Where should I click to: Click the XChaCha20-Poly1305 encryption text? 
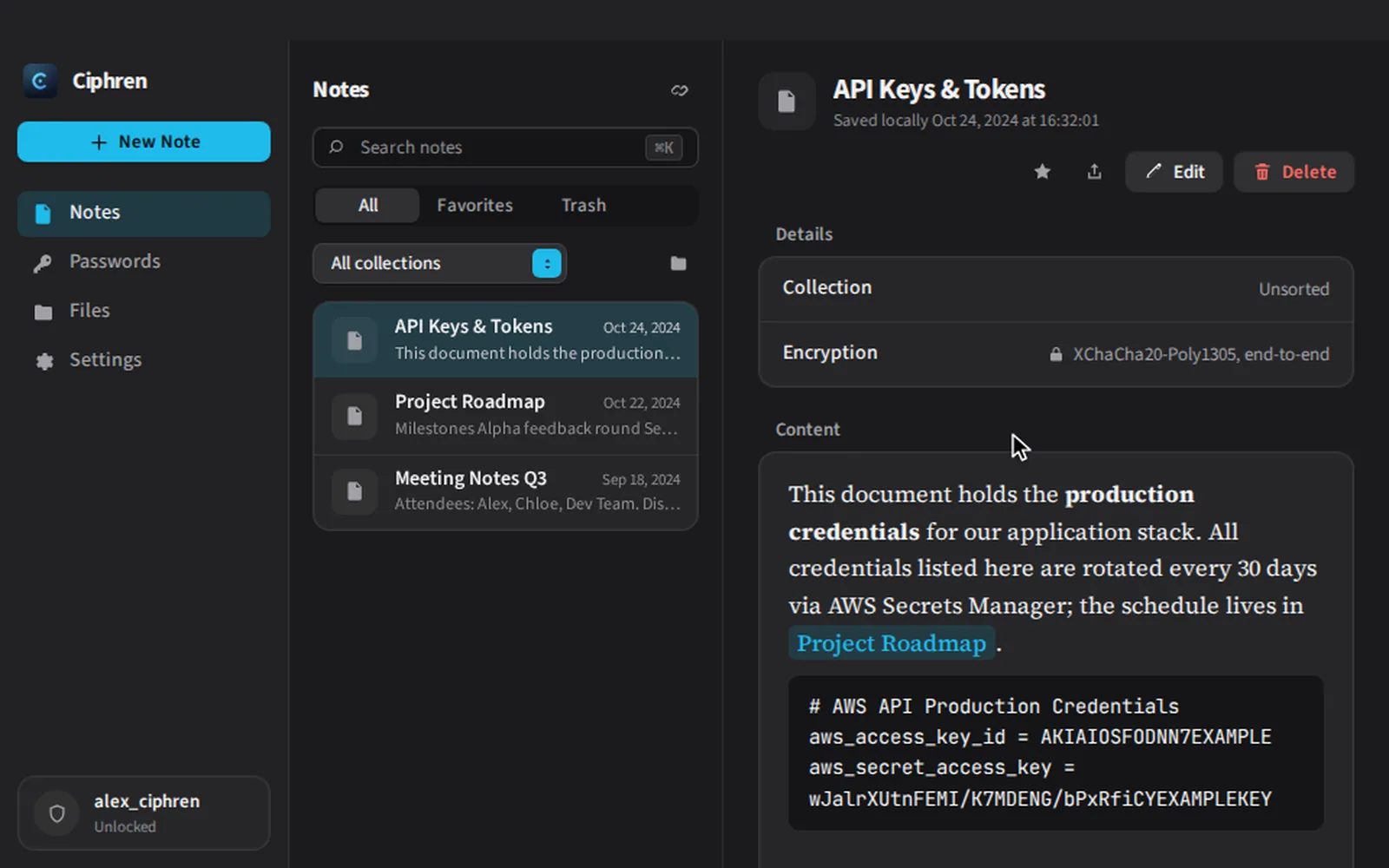(x=1201, y=354)
